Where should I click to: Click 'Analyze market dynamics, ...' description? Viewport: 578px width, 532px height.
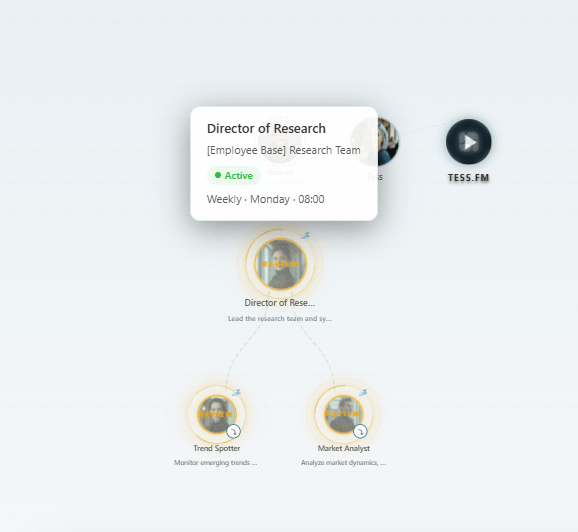pos(344,463)
